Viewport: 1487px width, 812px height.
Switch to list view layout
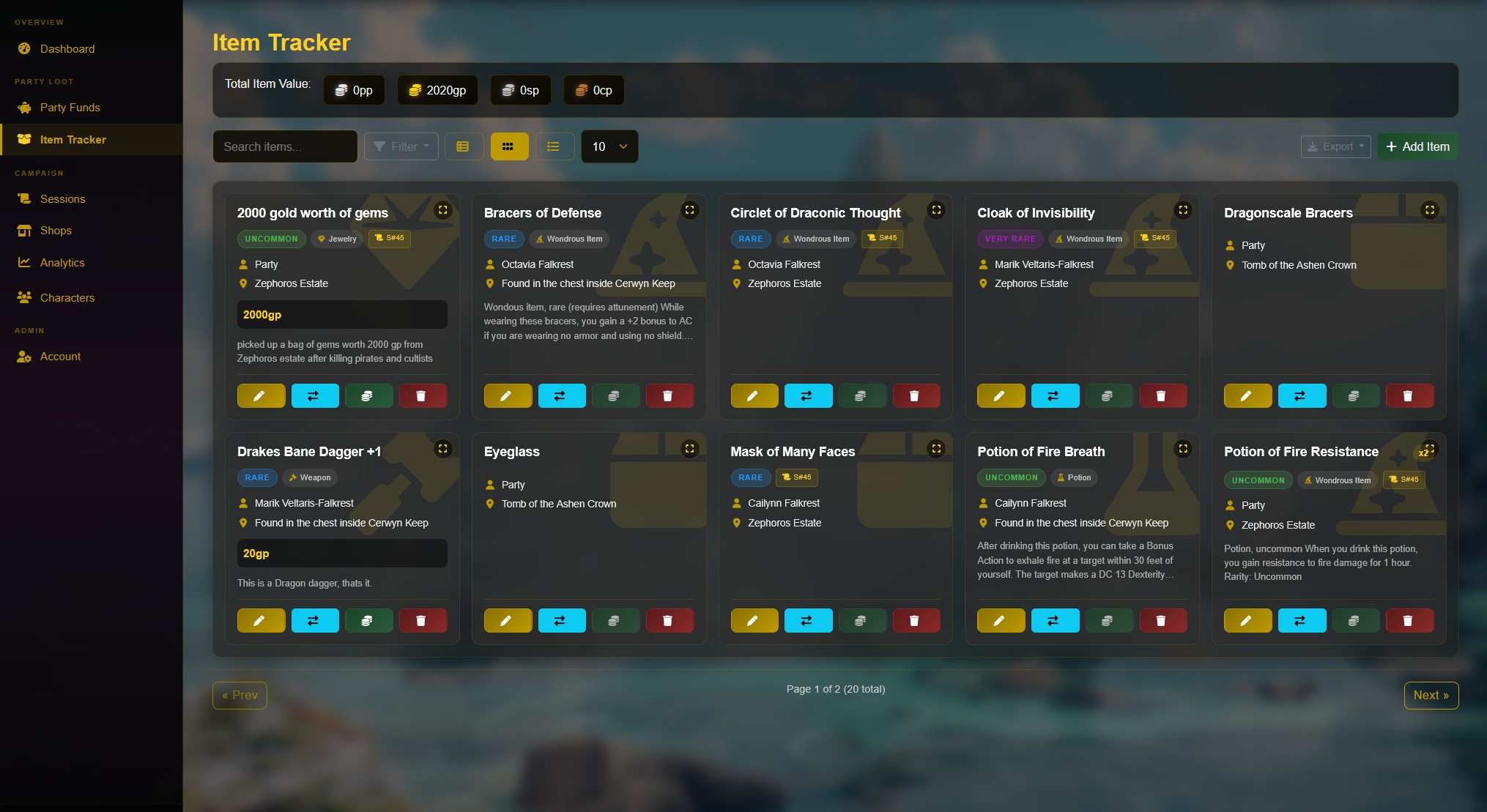555,146
